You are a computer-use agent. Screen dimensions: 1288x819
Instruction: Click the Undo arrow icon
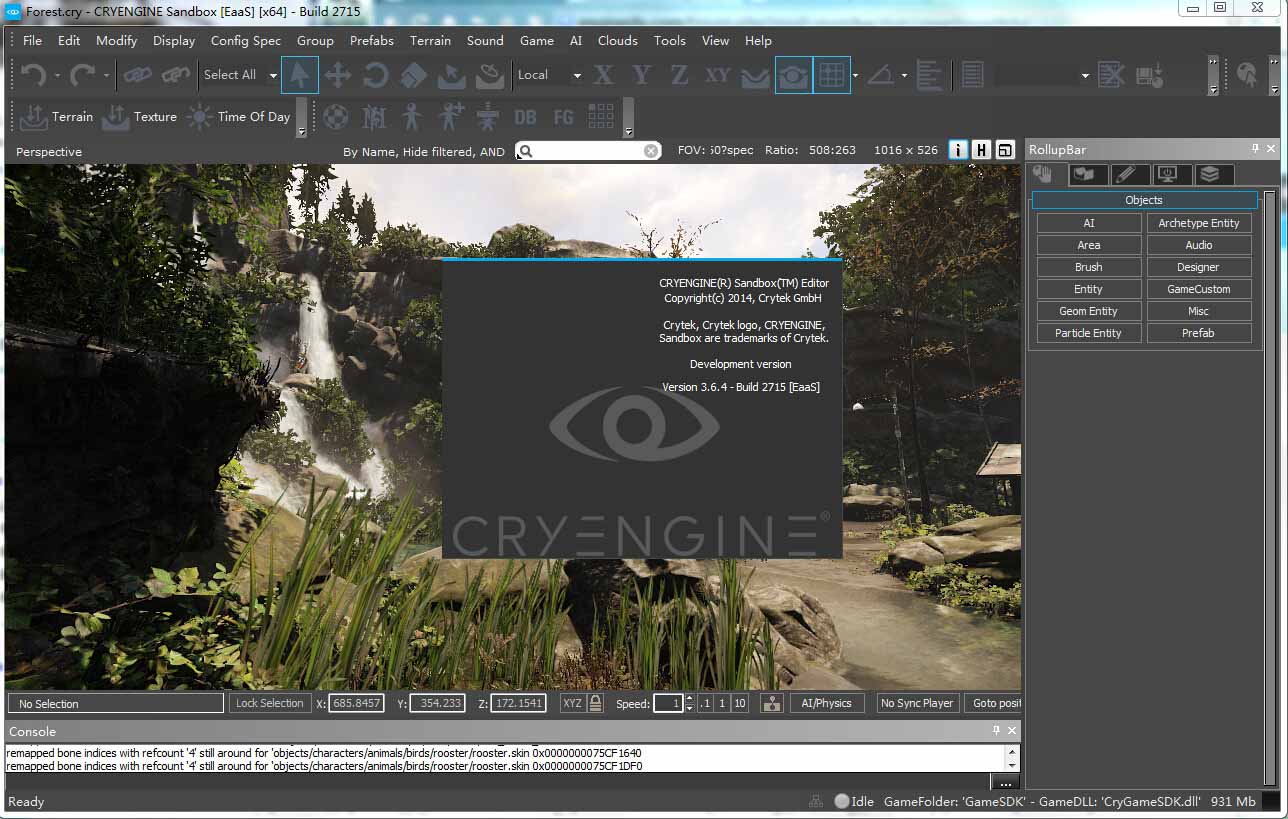(x=33, y=75)
